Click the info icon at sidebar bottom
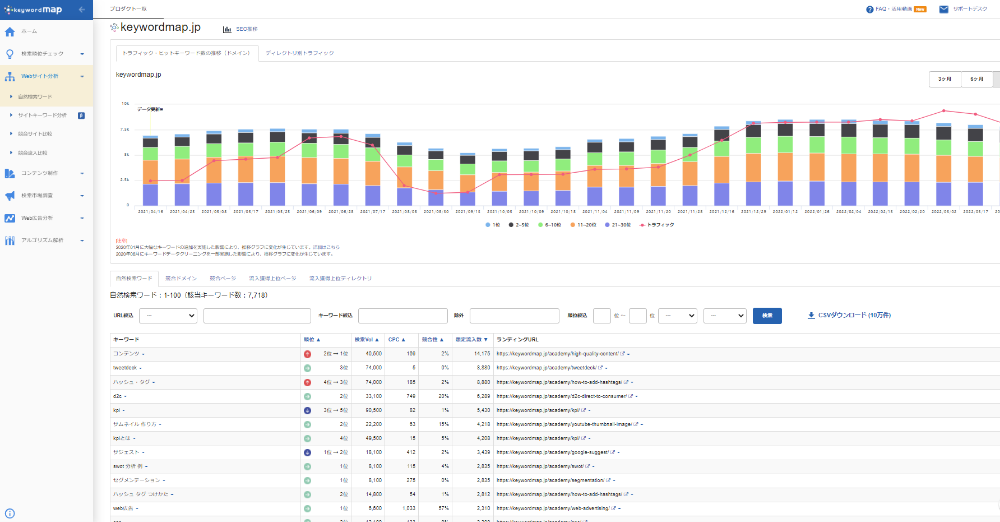 [x=9, y=513]
